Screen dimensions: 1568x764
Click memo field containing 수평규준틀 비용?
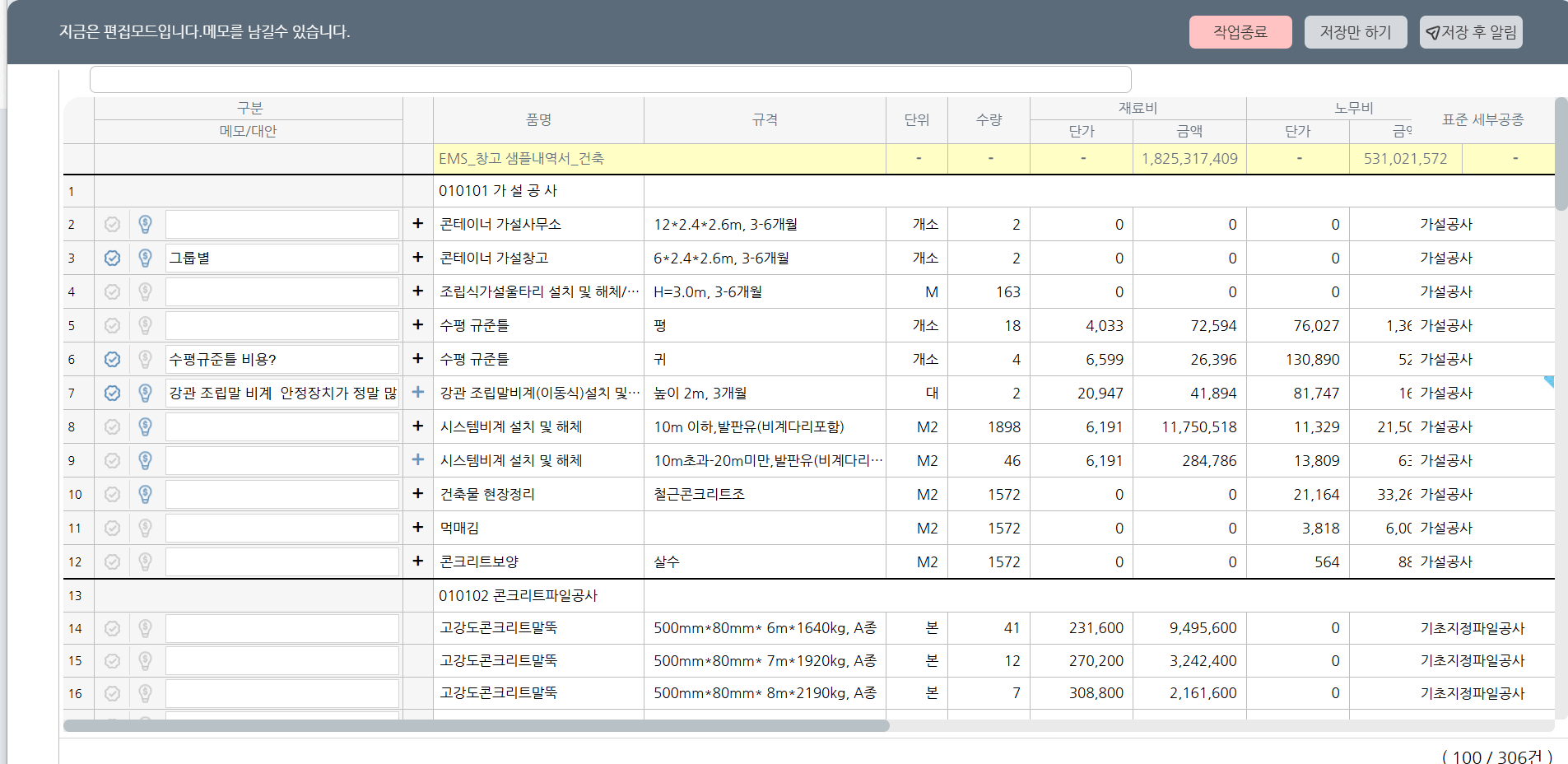(282, 359)
